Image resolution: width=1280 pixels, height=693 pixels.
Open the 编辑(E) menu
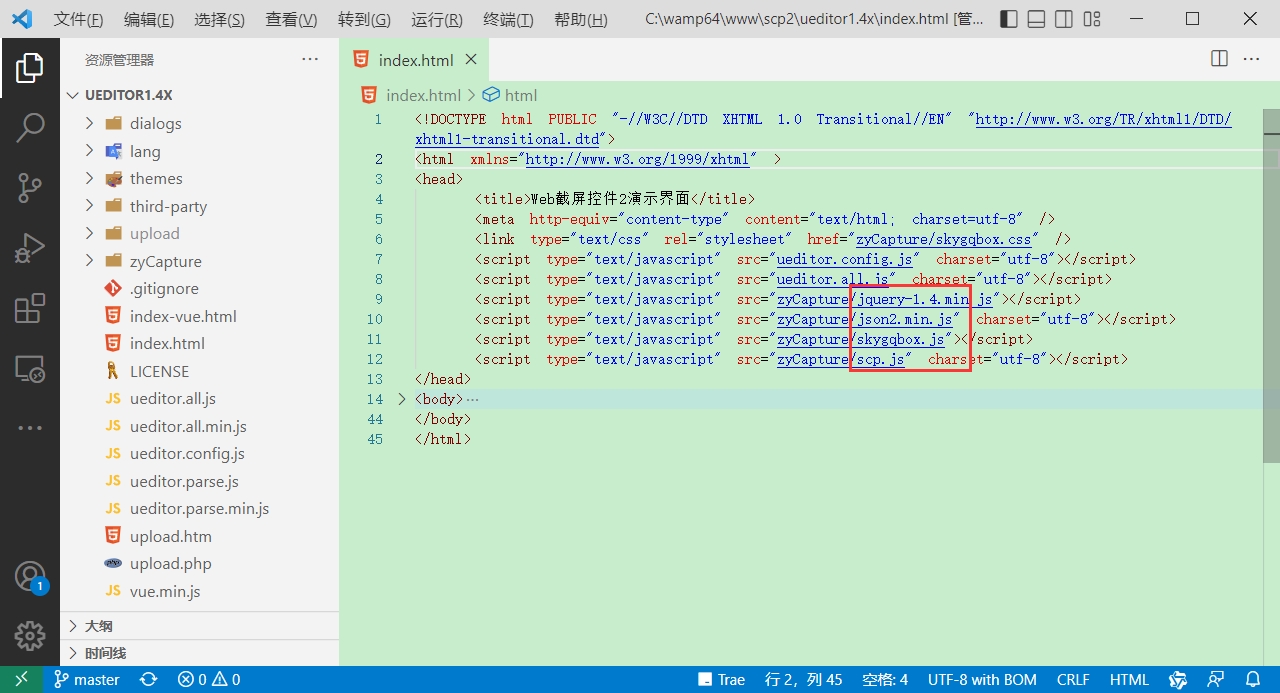click(149, 20)
